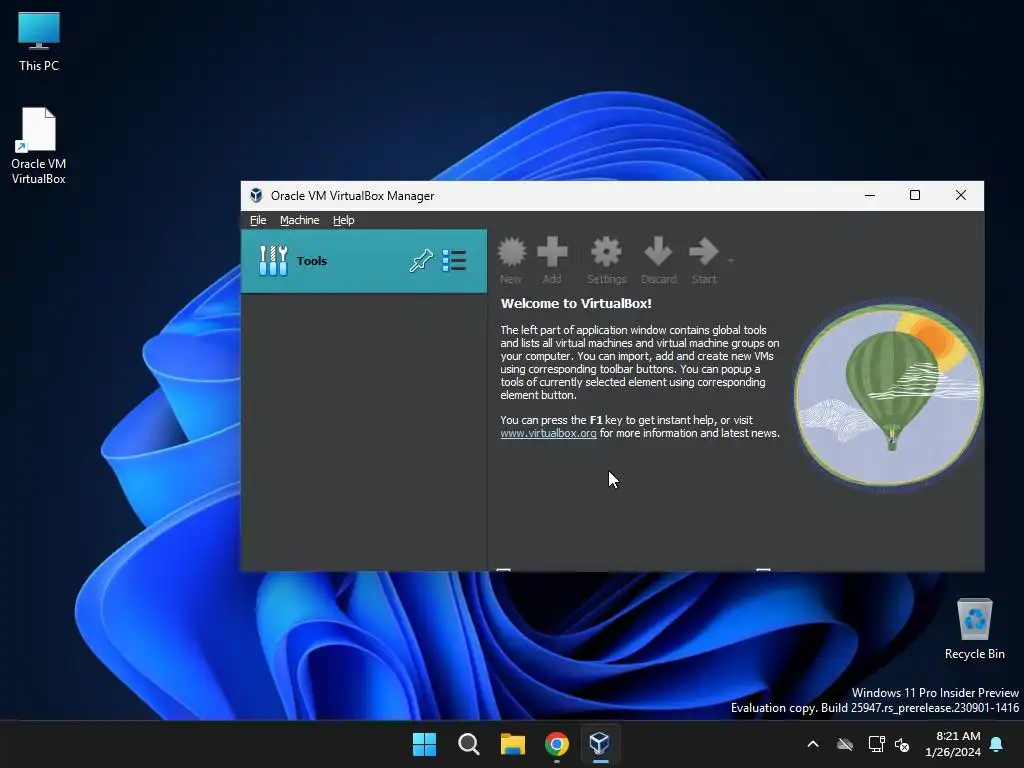Open the Help menu
Screen dimensions: 1024x768
point(344,220)
